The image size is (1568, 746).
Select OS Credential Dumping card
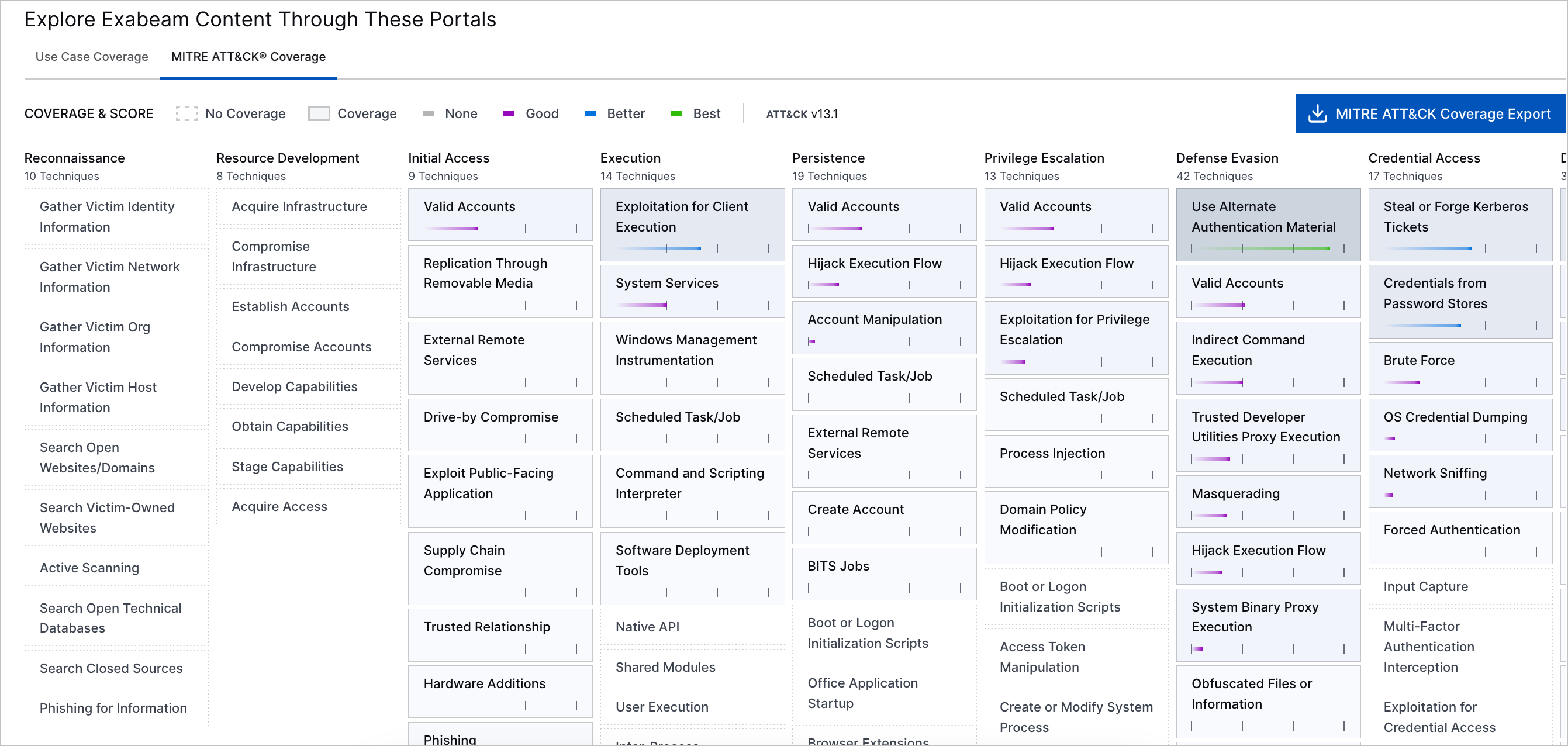click(x=1461, y=426)
